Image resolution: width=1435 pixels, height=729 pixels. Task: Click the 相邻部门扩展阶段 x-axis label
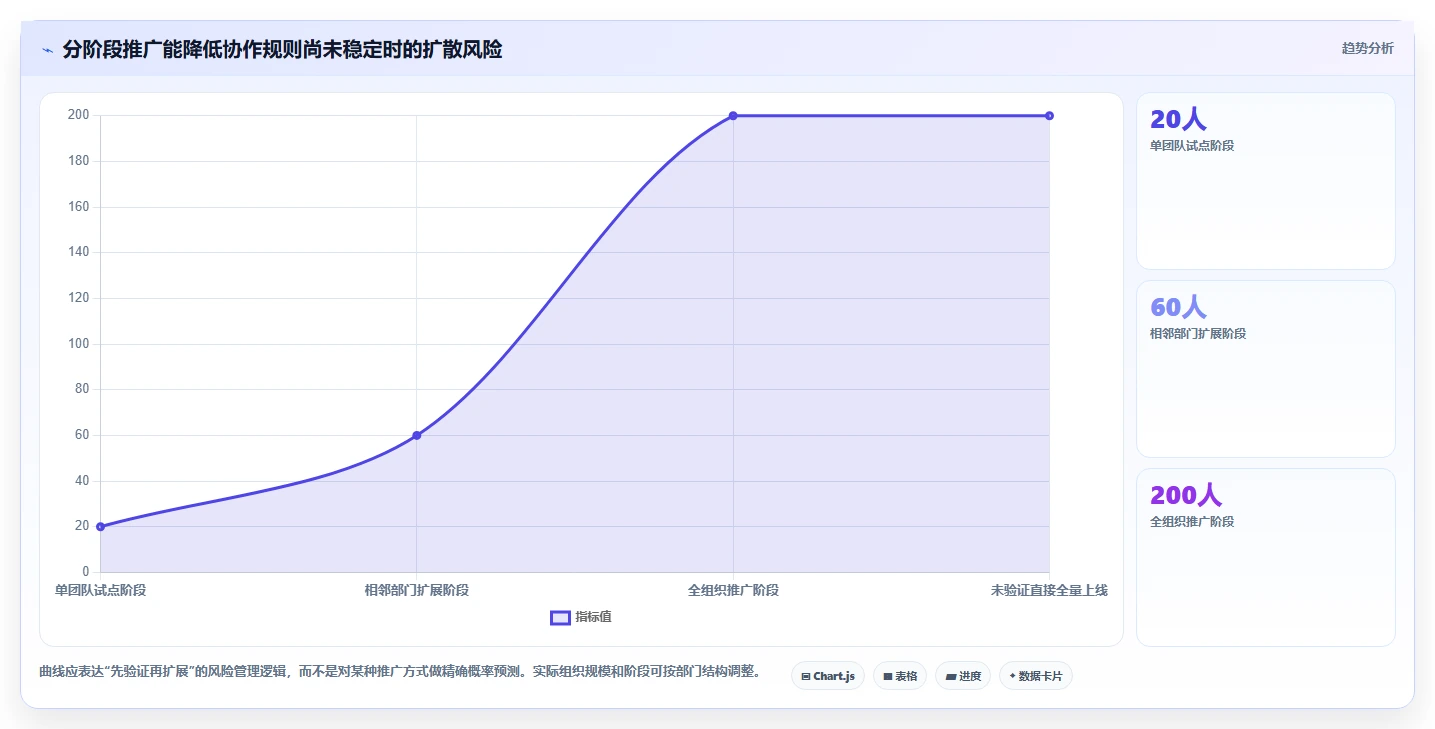click(x=417, y=590)
